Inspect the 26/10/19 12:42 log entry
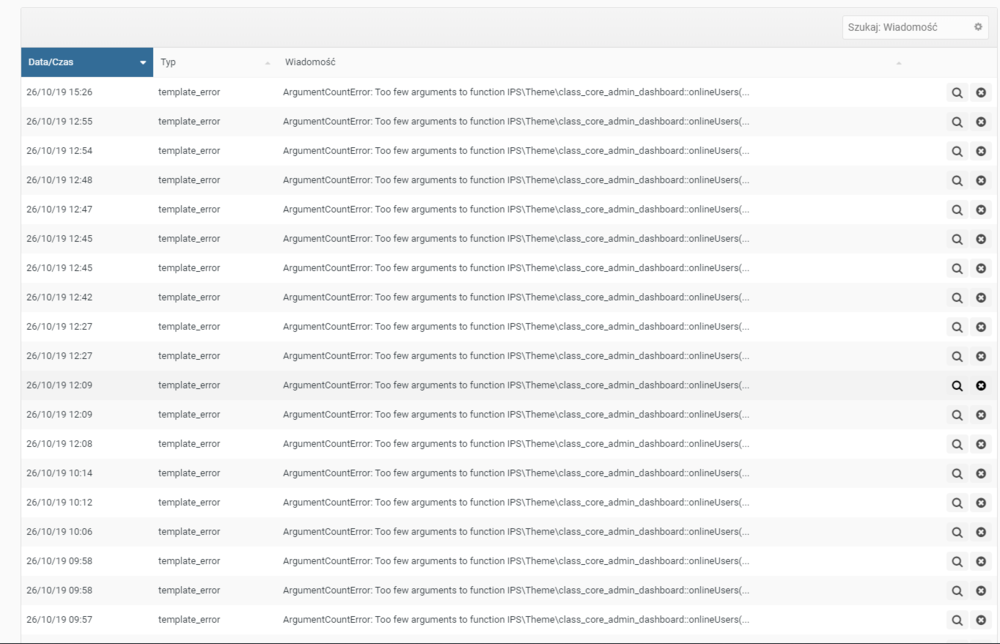The image size is (1000, 644). 957,298
